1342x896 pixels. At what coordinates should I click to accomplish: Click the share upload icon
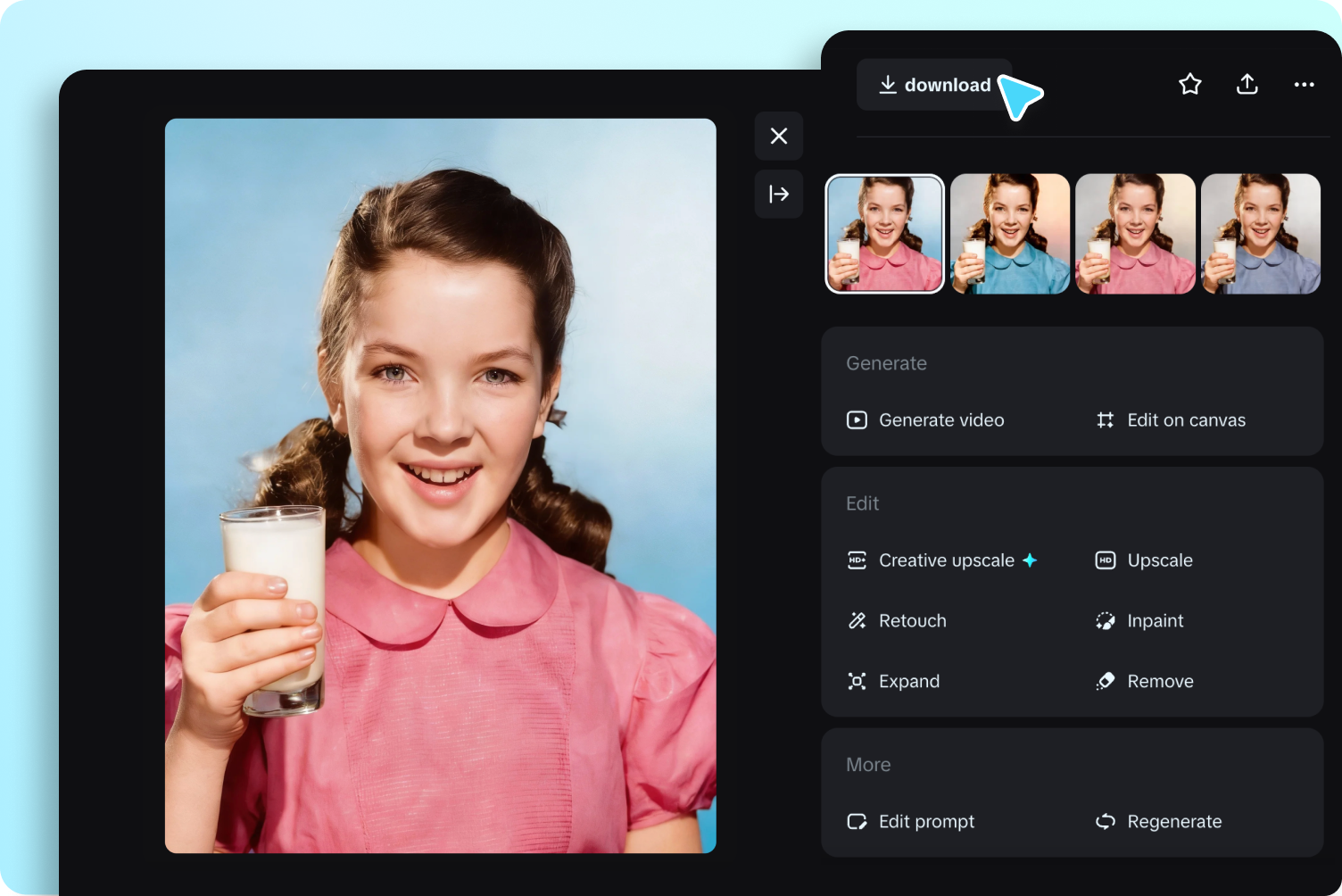(x=1247, y=84)
